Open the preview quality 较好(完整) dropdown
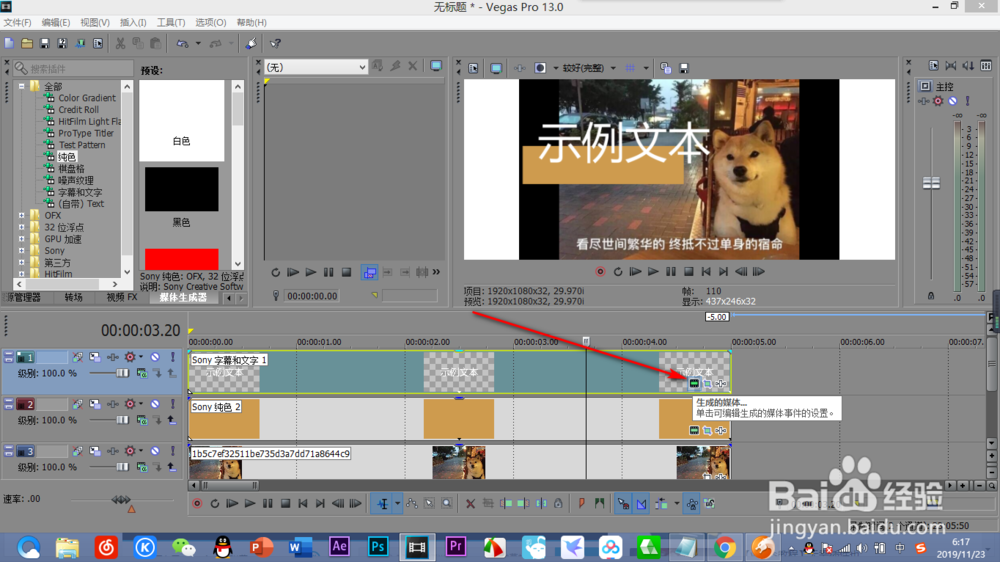 (613, 68)
